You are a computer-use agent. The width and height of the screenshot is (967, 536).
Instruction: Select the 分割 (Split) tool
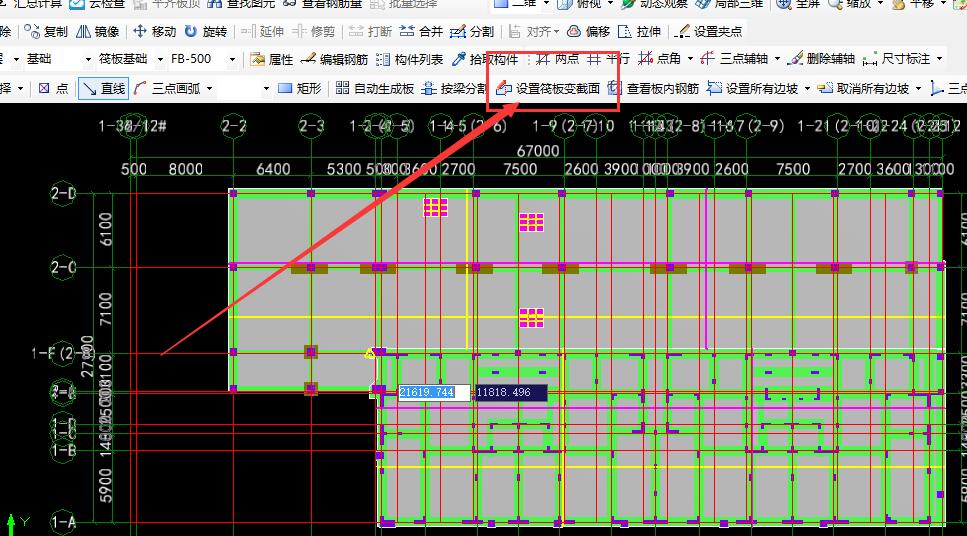(472, 31)
